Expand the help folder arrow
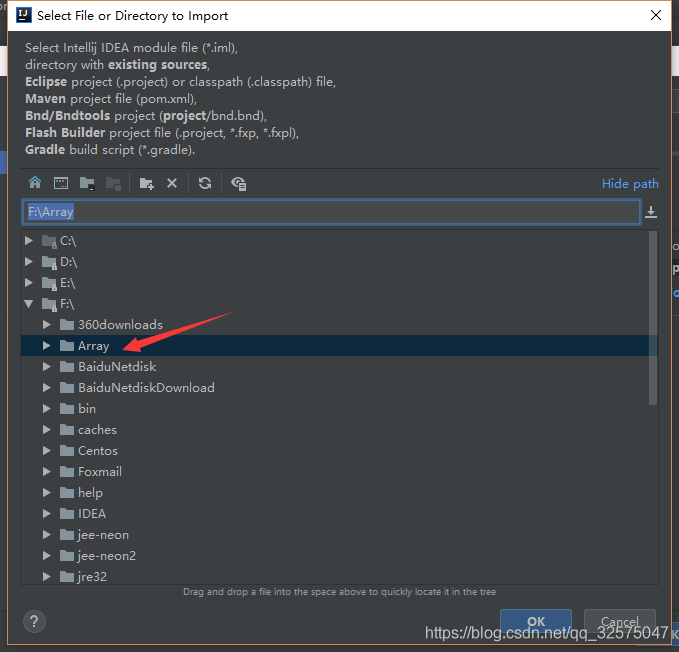 [x=46, y=492]
